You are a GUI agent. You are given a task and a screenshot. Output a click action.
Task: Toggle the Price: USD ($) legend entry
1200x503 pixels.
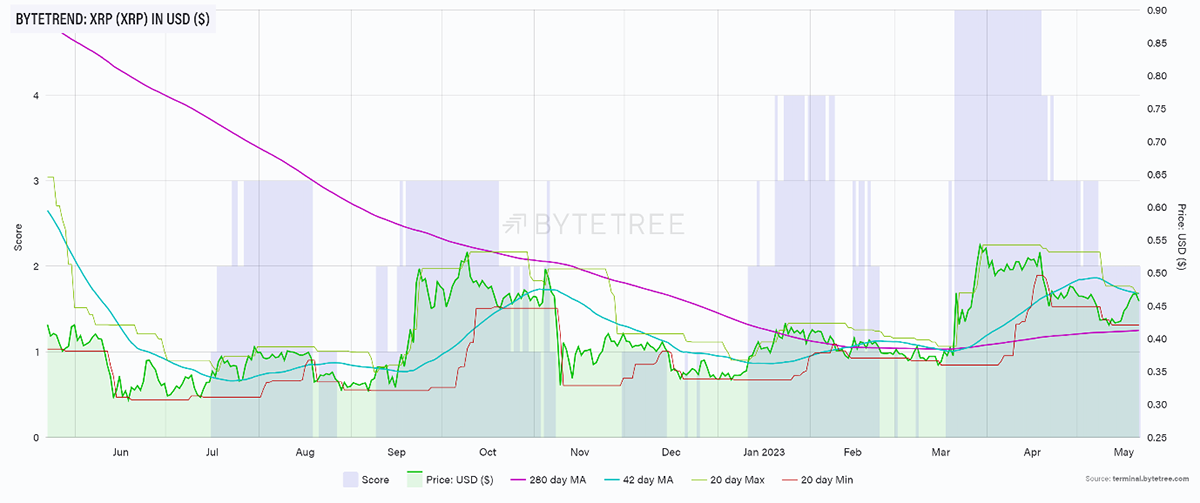(449, 480)
